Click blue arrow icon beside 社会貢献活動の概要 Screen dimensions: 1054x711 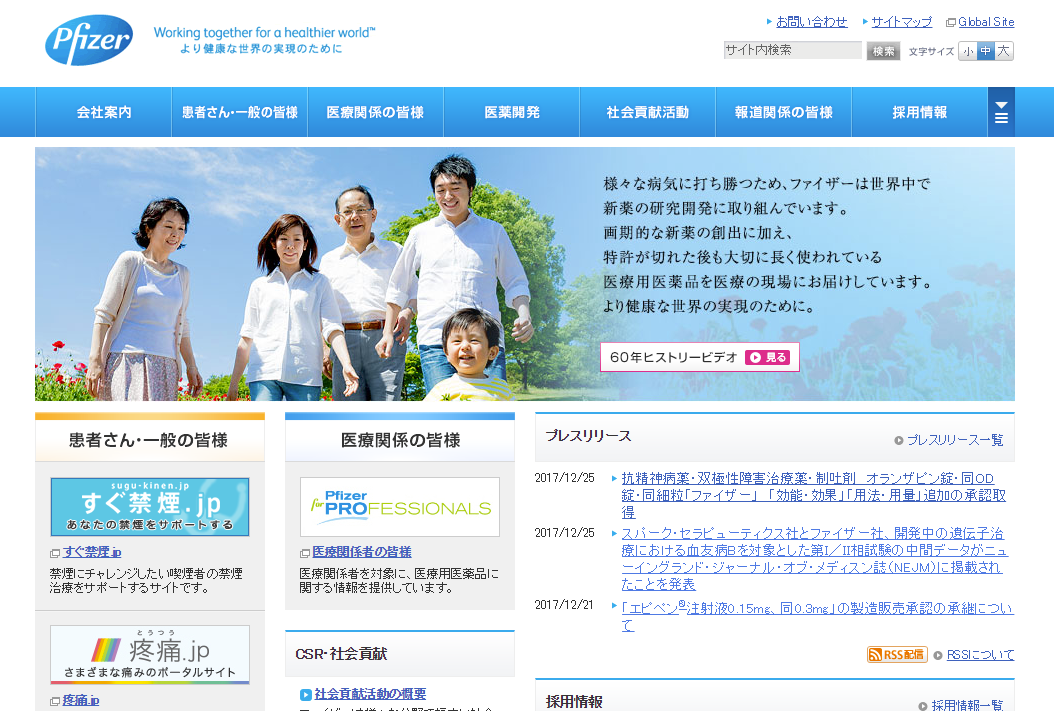pos(306,695)
